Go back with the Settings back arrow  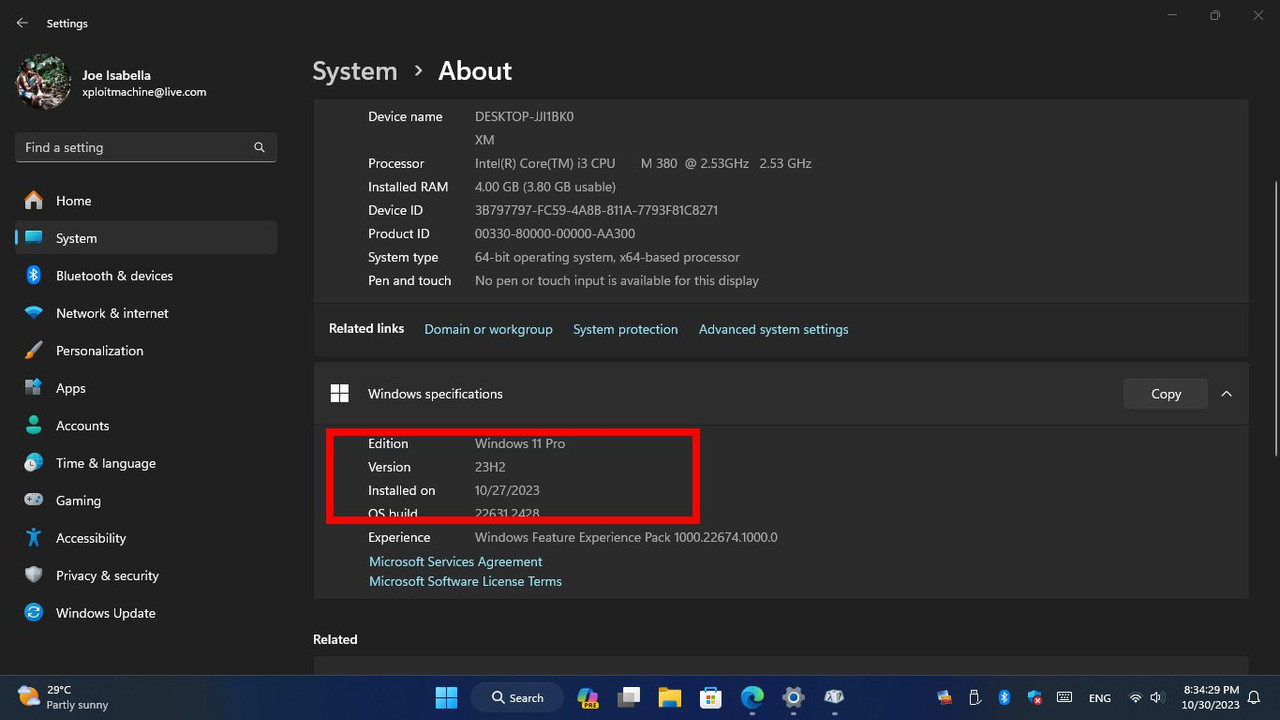(x=22, y=23)
